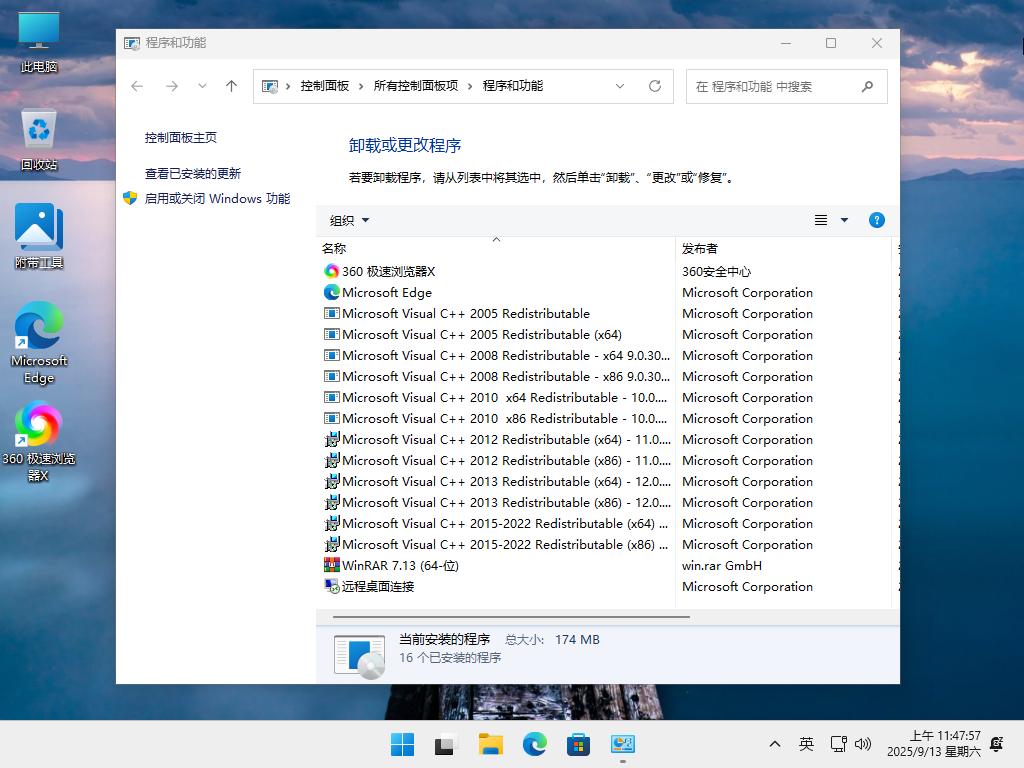This screenshot has width=1024, height=768.
Task: Select Visual C++ 2015-2022 Redistributable (x64) icon
Action: [332, 523]
